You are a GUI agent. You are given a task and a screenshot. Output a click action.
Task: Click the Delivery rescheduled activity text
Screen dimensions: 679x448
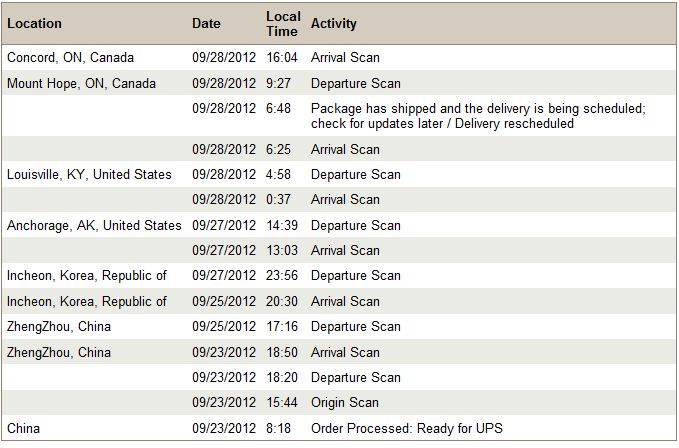click(514, 124)
